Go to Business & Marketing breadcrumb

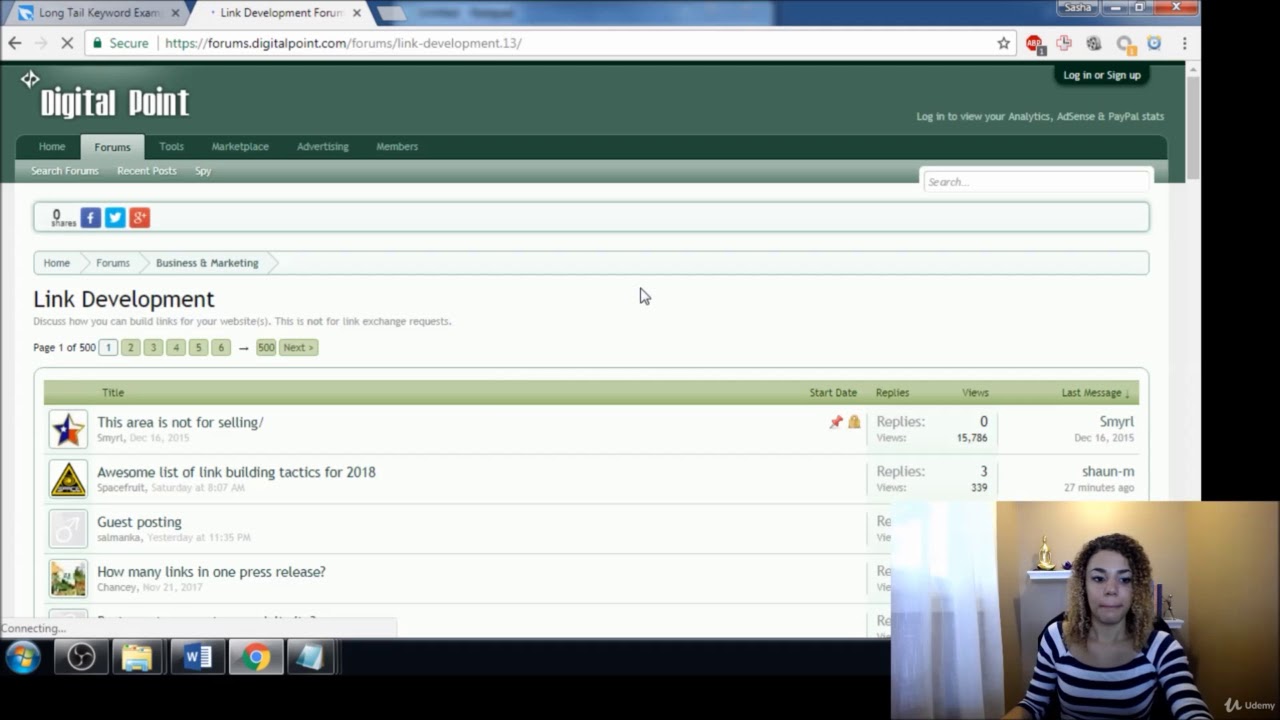[207, 263]
